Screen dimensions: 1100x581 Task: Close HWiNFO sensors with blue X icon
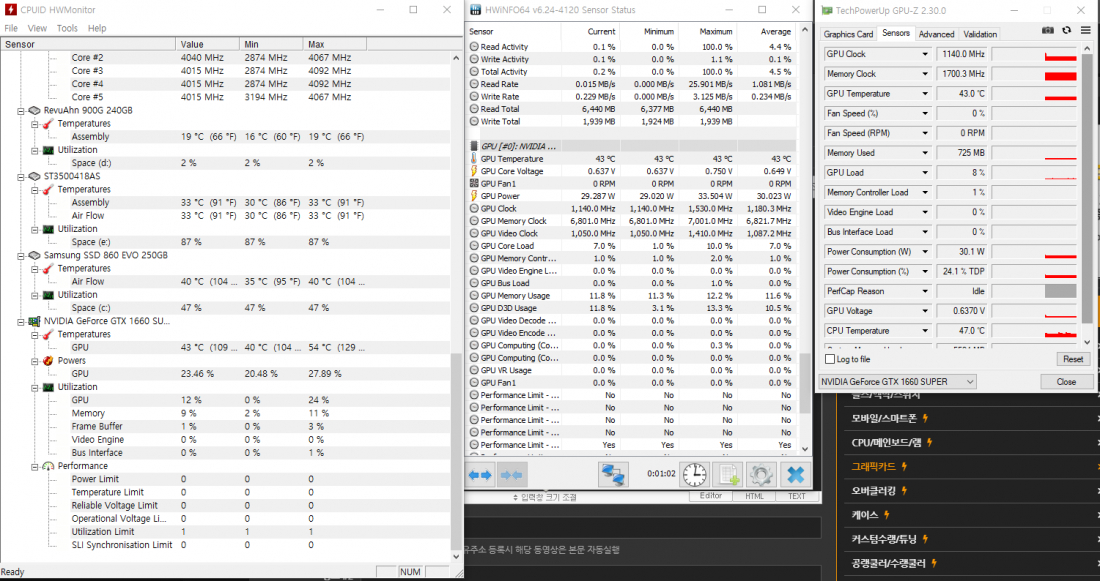(795, 475)
